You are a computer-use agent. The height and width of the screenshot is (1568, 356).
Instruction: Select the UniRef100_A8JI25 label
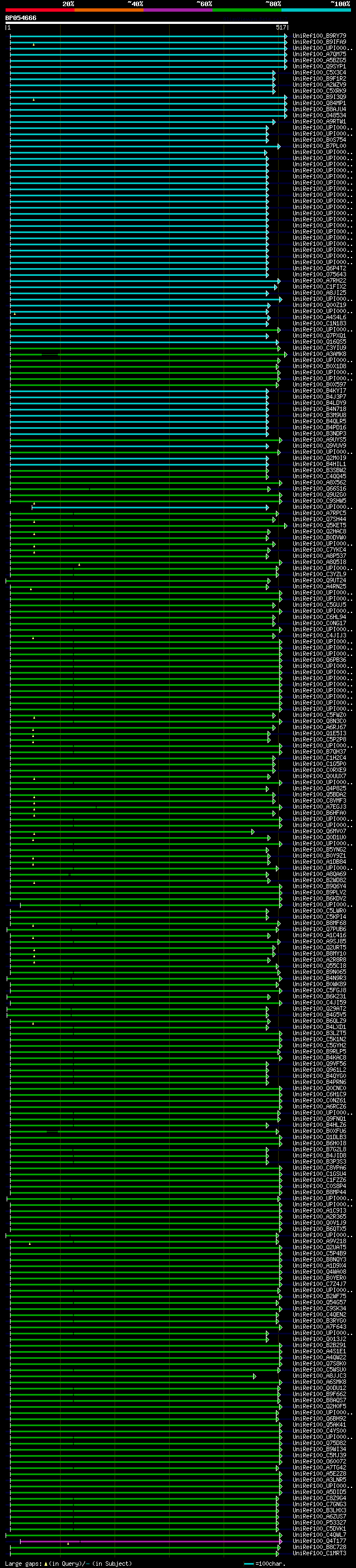click(x=319, y=293)
